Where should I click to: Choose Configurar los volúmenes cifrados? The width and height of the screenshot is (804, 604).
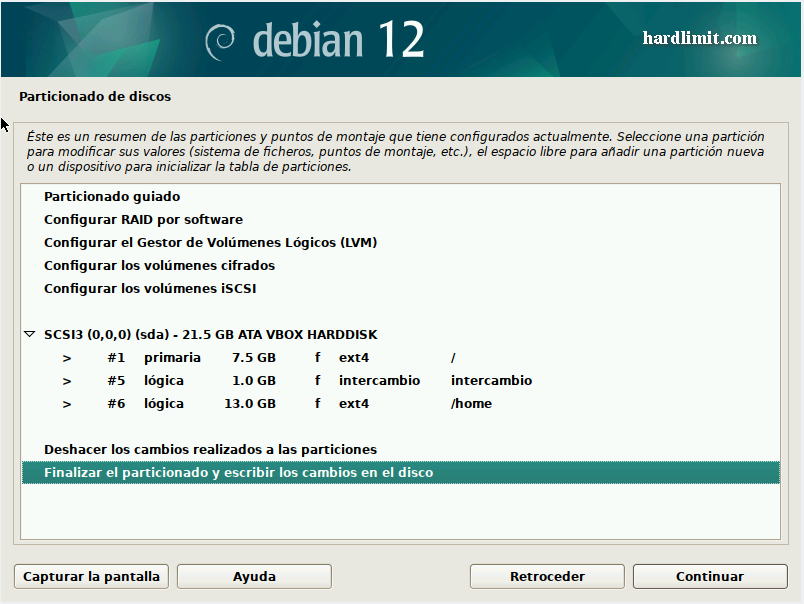[159, 266]
